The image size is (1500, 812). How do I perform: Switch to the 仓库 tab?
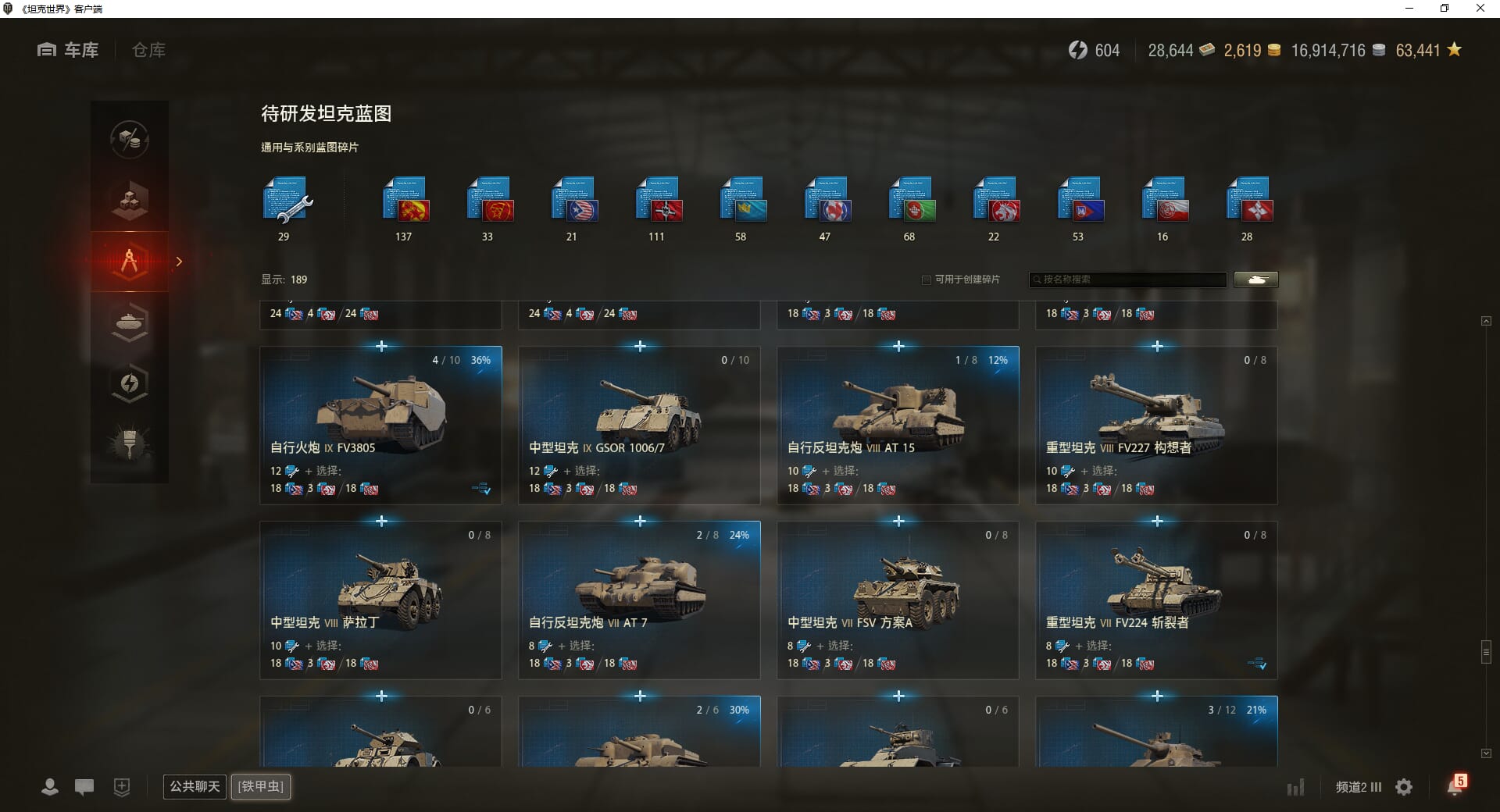(x=148, y=50)
